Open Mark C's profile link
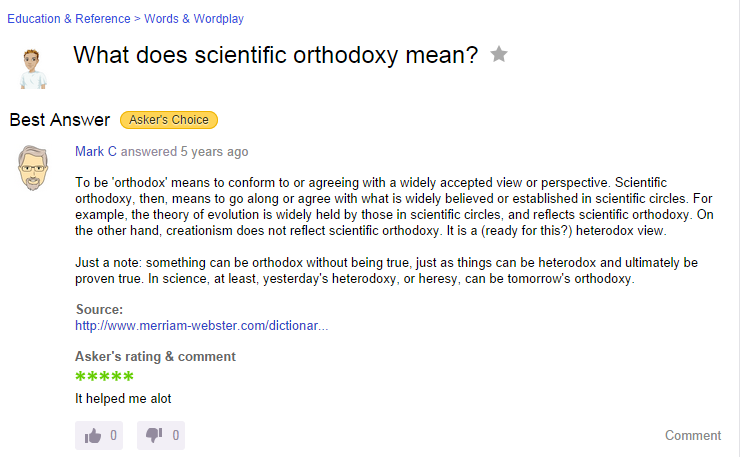 click(97, 152)
